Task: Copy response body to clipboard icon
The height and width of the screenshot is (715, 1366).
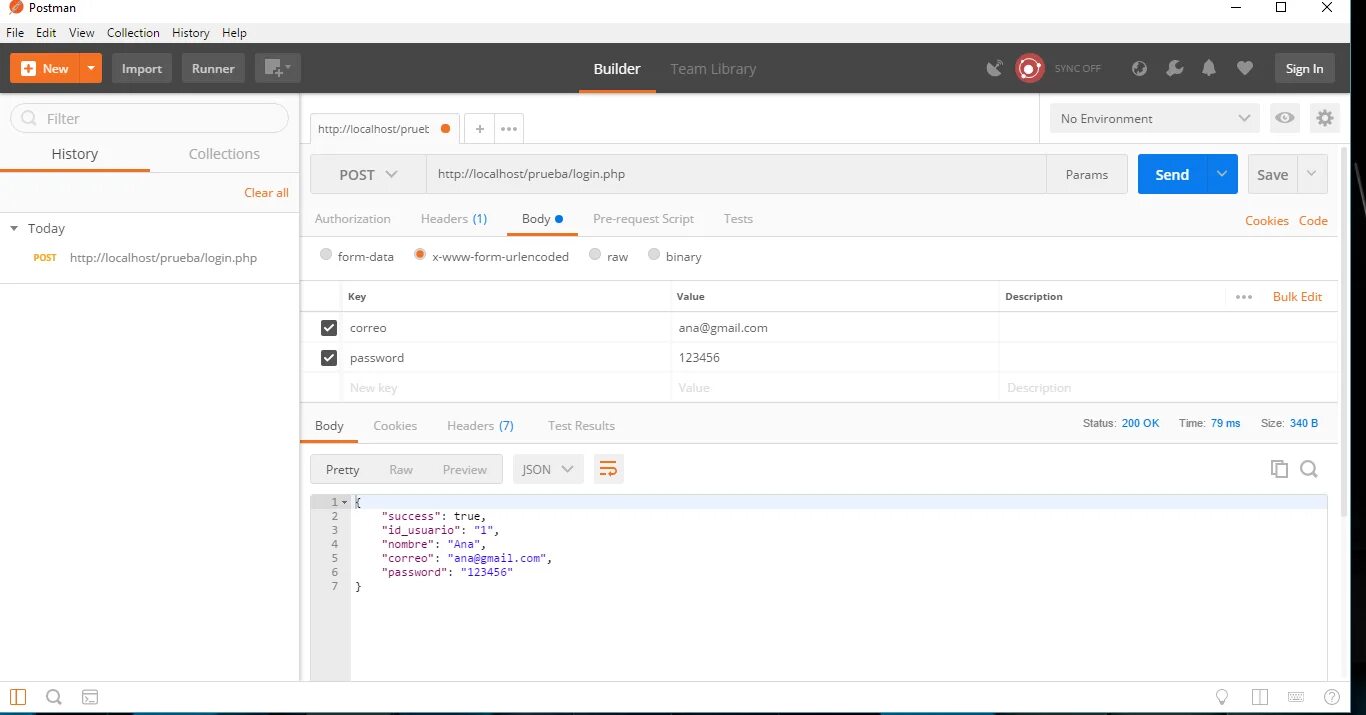Action: coord(1279,469)
